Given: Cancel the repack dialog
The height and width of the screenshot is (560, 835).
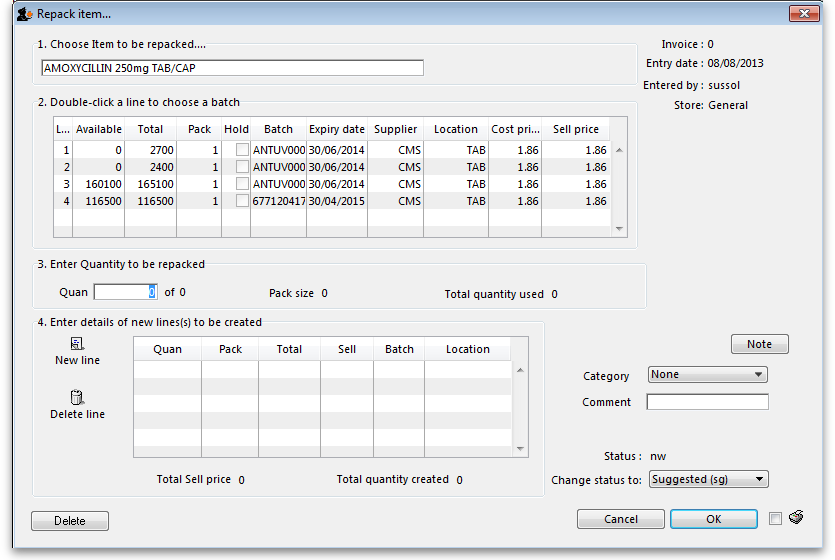Looking at the screenshot, I should [x=621, y=519].
